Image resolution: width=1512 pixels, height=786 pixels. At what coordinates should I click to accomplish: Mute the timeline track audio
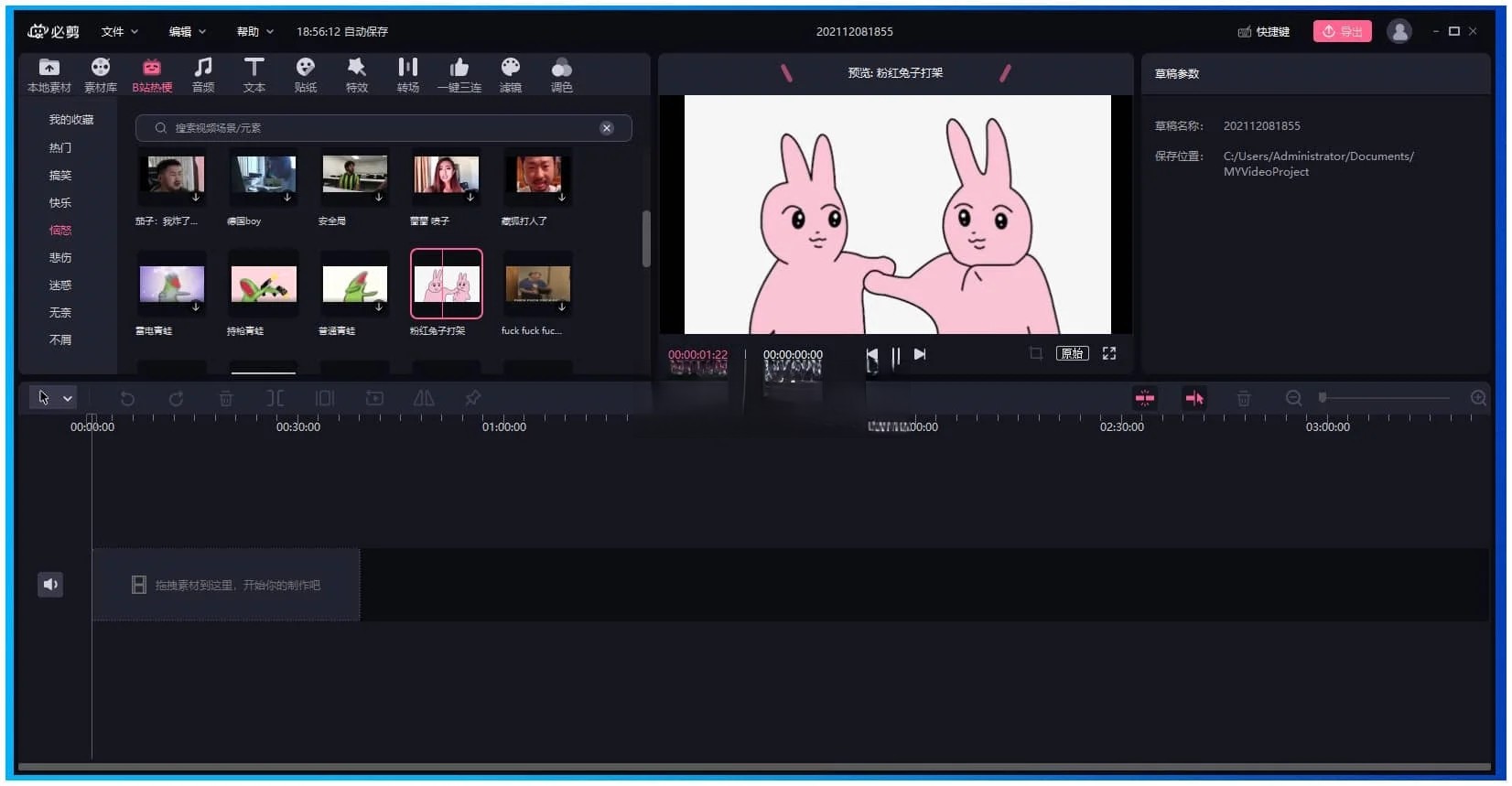pyautogui.click(x=50, y=584)
